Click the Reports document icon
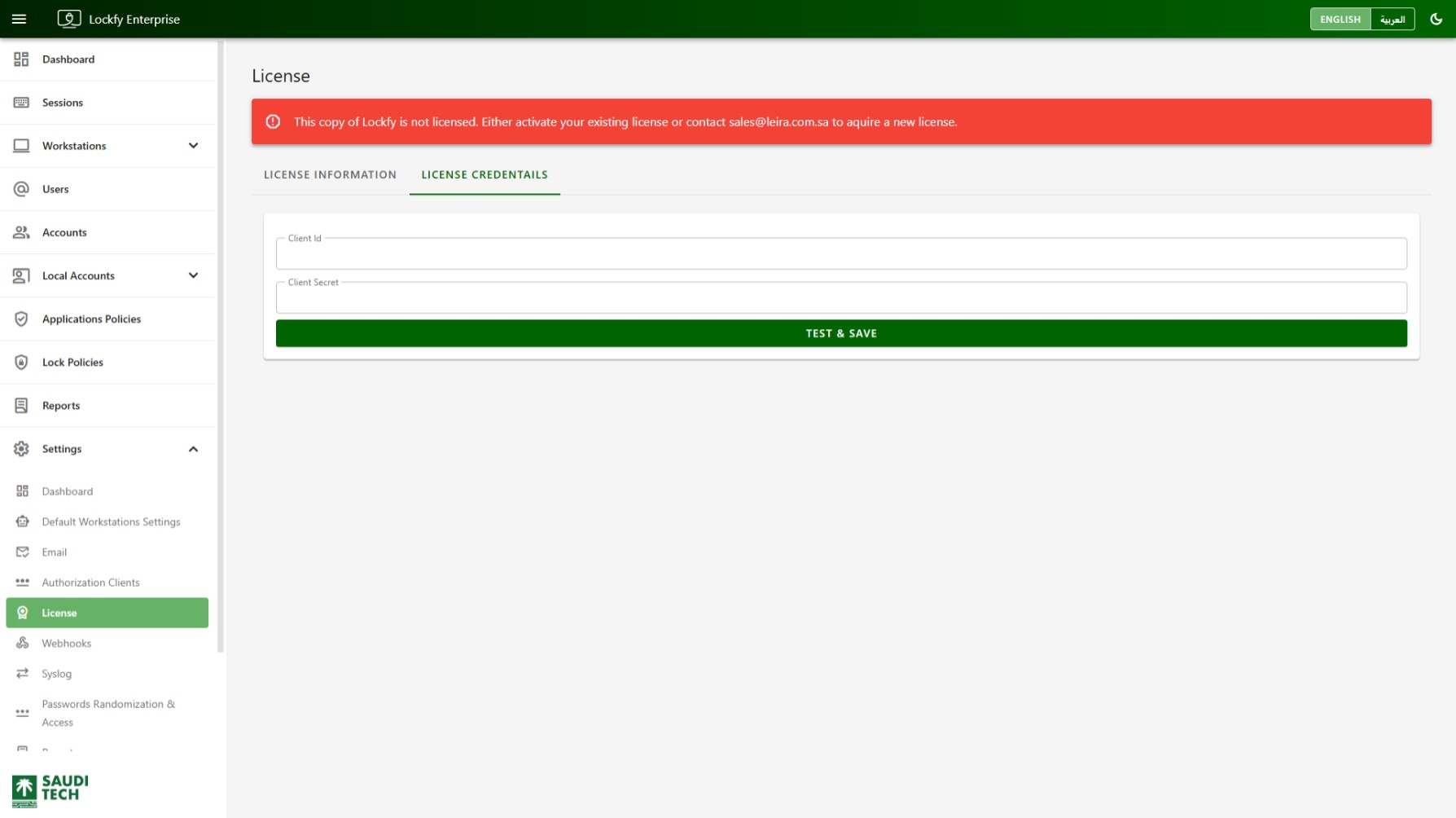The width and height of the screenshot is (1456, 818). pyautogui.click(x=21, y=405)
